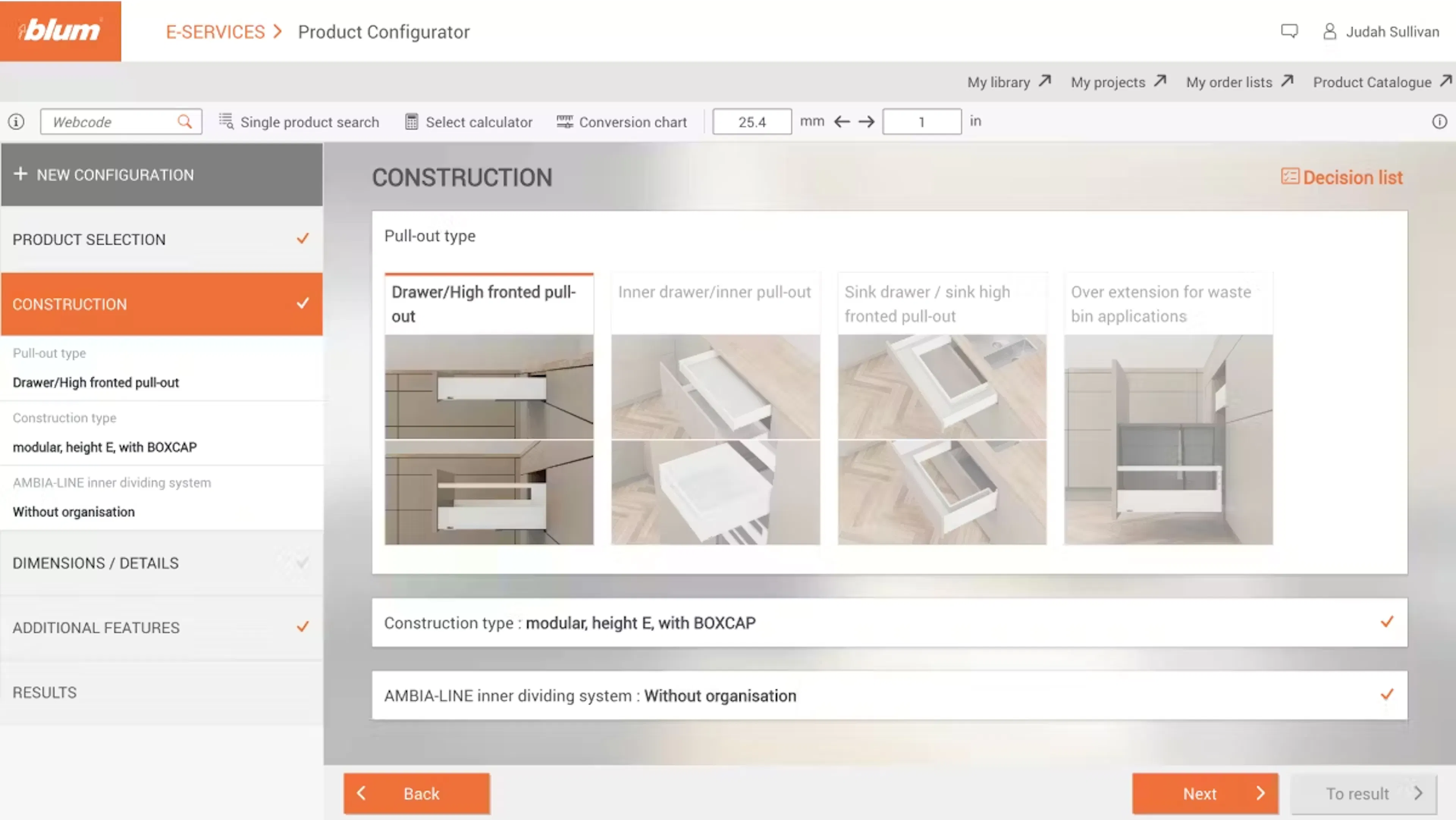The width and height of the screenshot is (1456, 820).
Task: Click the Webcode search magnifier icon
Action: coord(184,121)
